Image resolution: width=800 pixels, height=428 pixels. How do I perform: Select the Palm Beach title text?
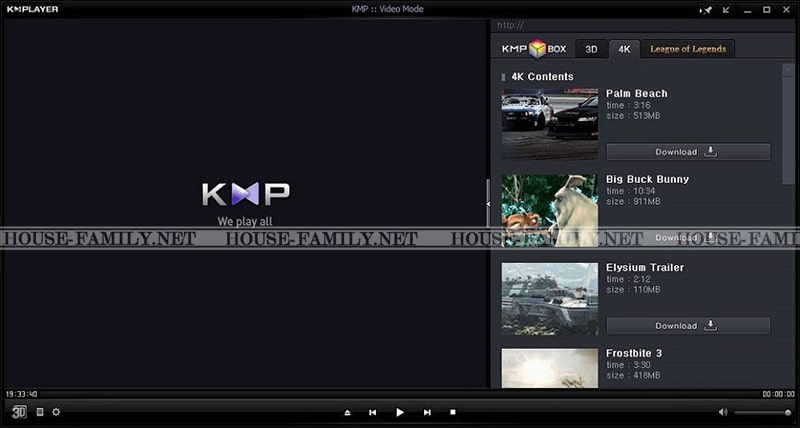(x=636, y=93)
